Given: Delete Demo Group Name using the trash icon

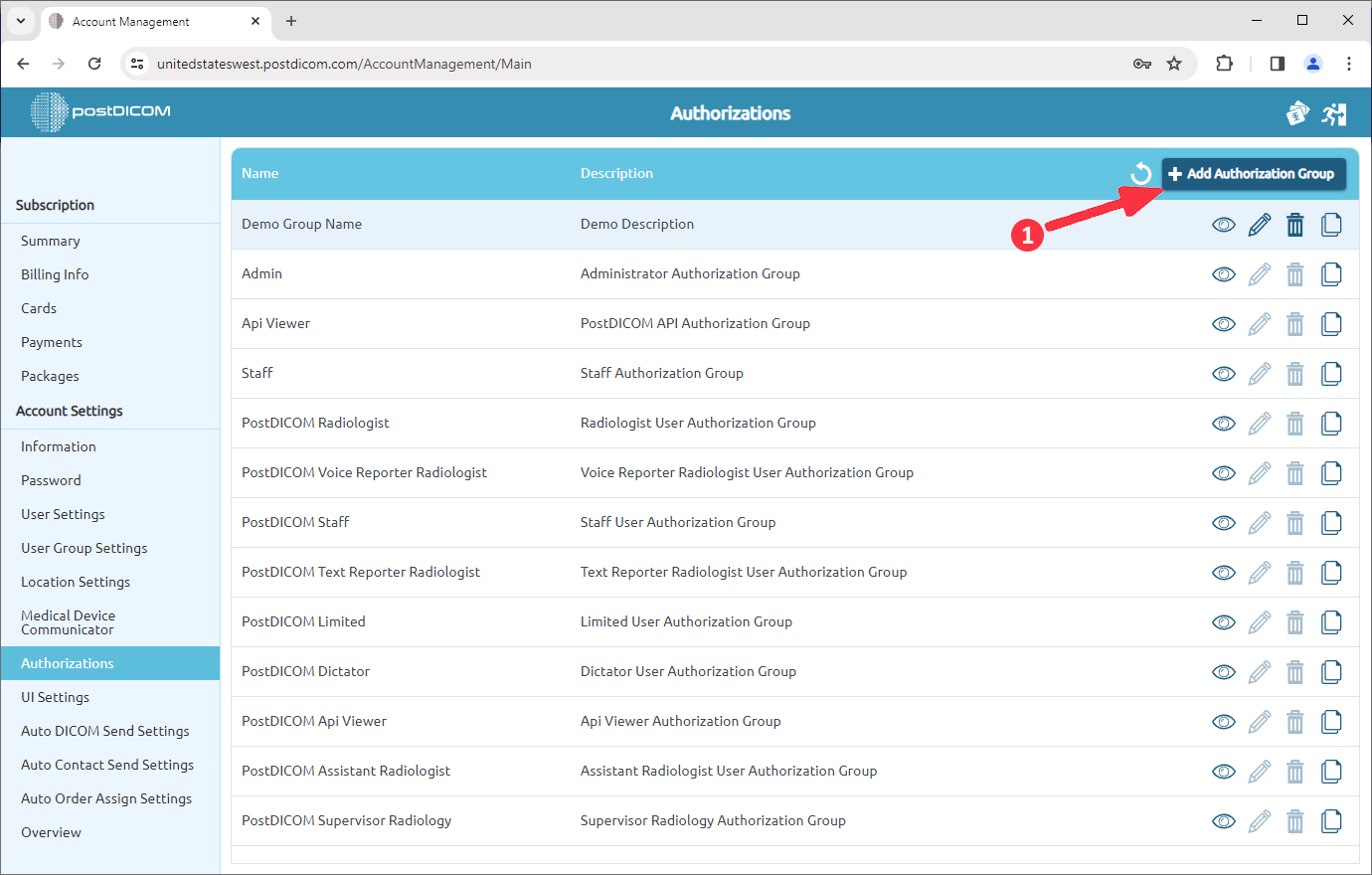Looking at the screenshot, I should pyautogui.click(x=1294, y=224).
